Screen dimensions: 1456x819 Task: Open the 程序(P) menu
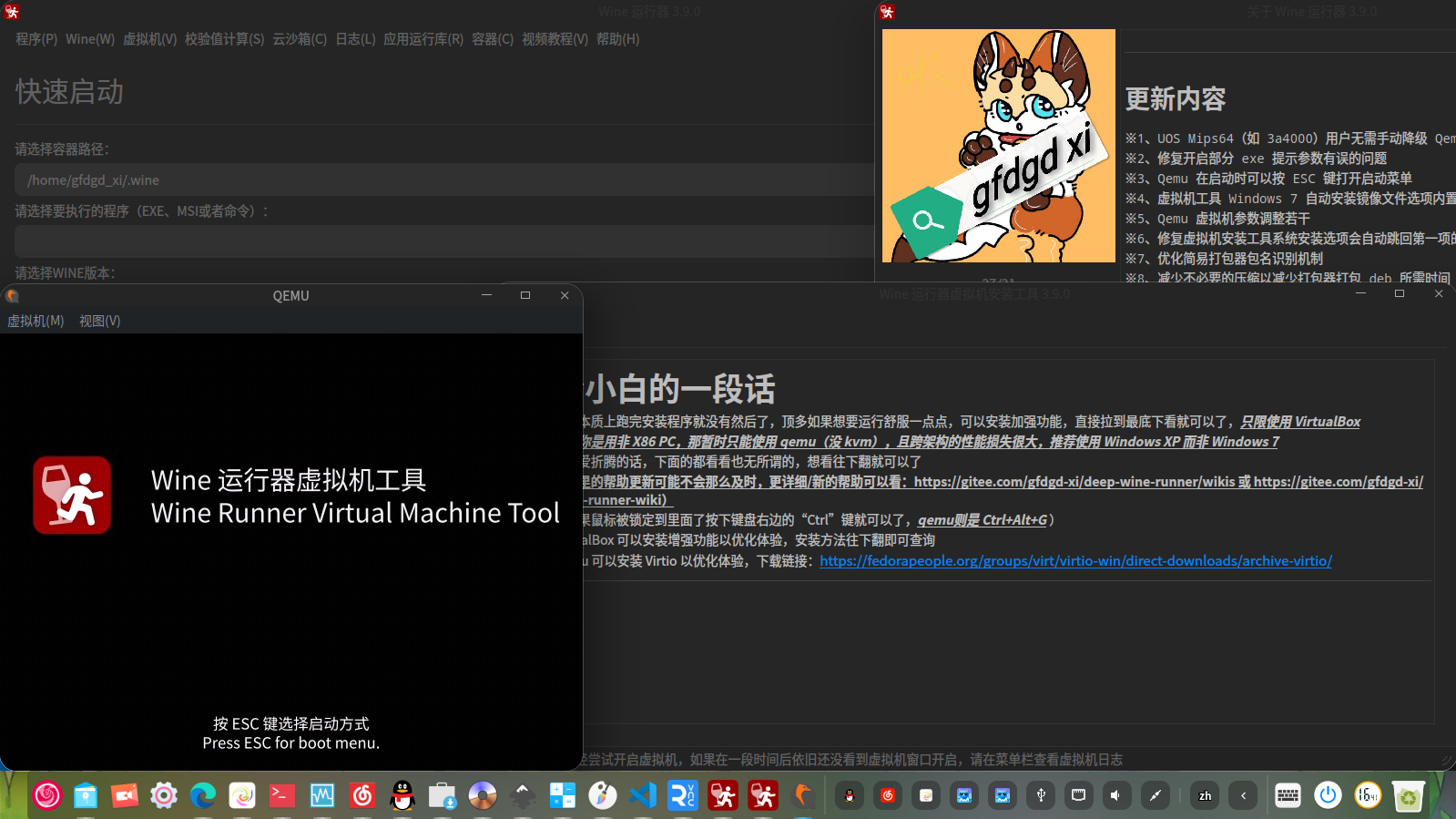click(x=36, y=39)
